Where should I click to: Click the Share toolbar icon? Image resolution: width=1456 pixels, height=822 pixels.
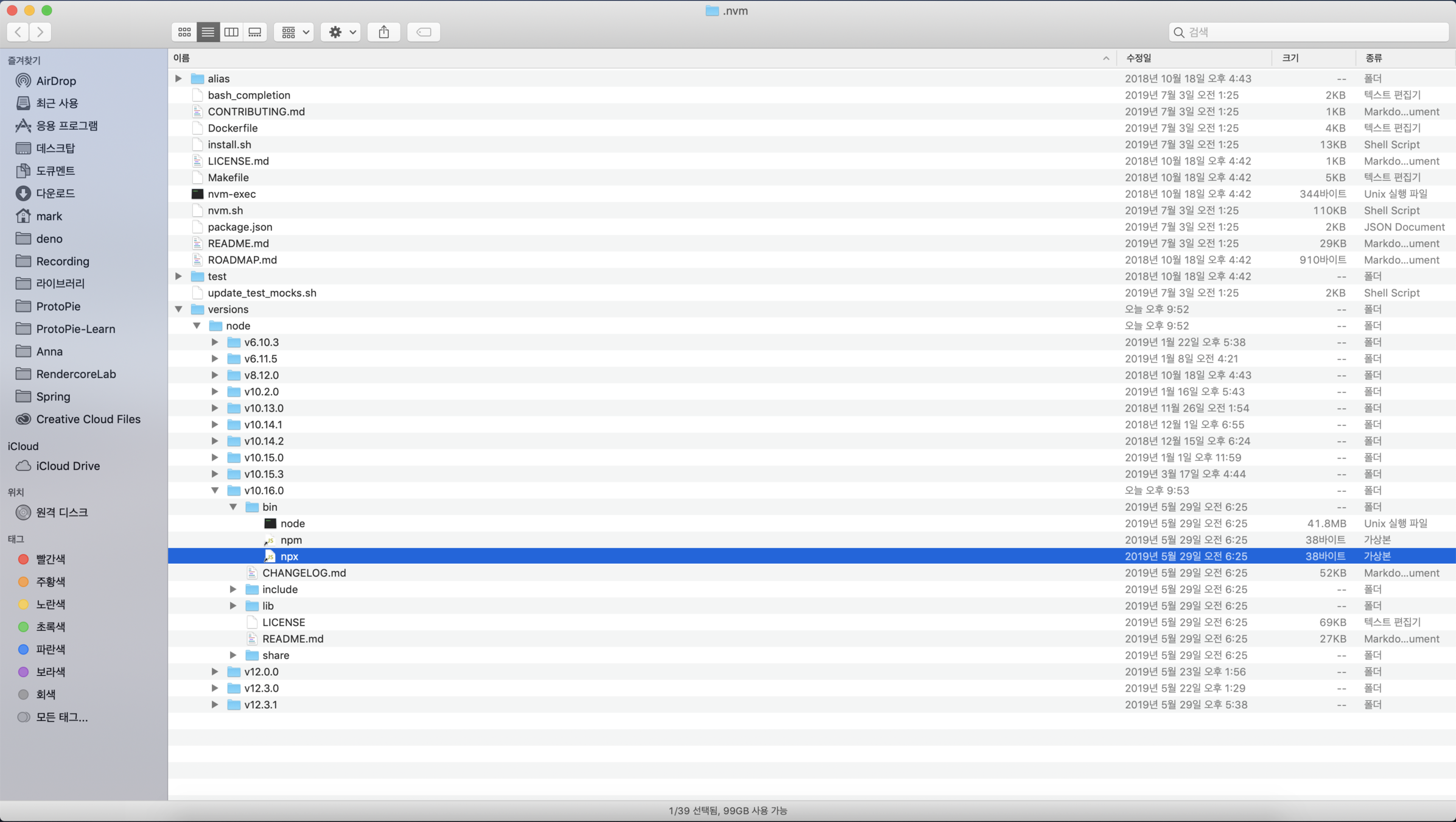(383, 32)
